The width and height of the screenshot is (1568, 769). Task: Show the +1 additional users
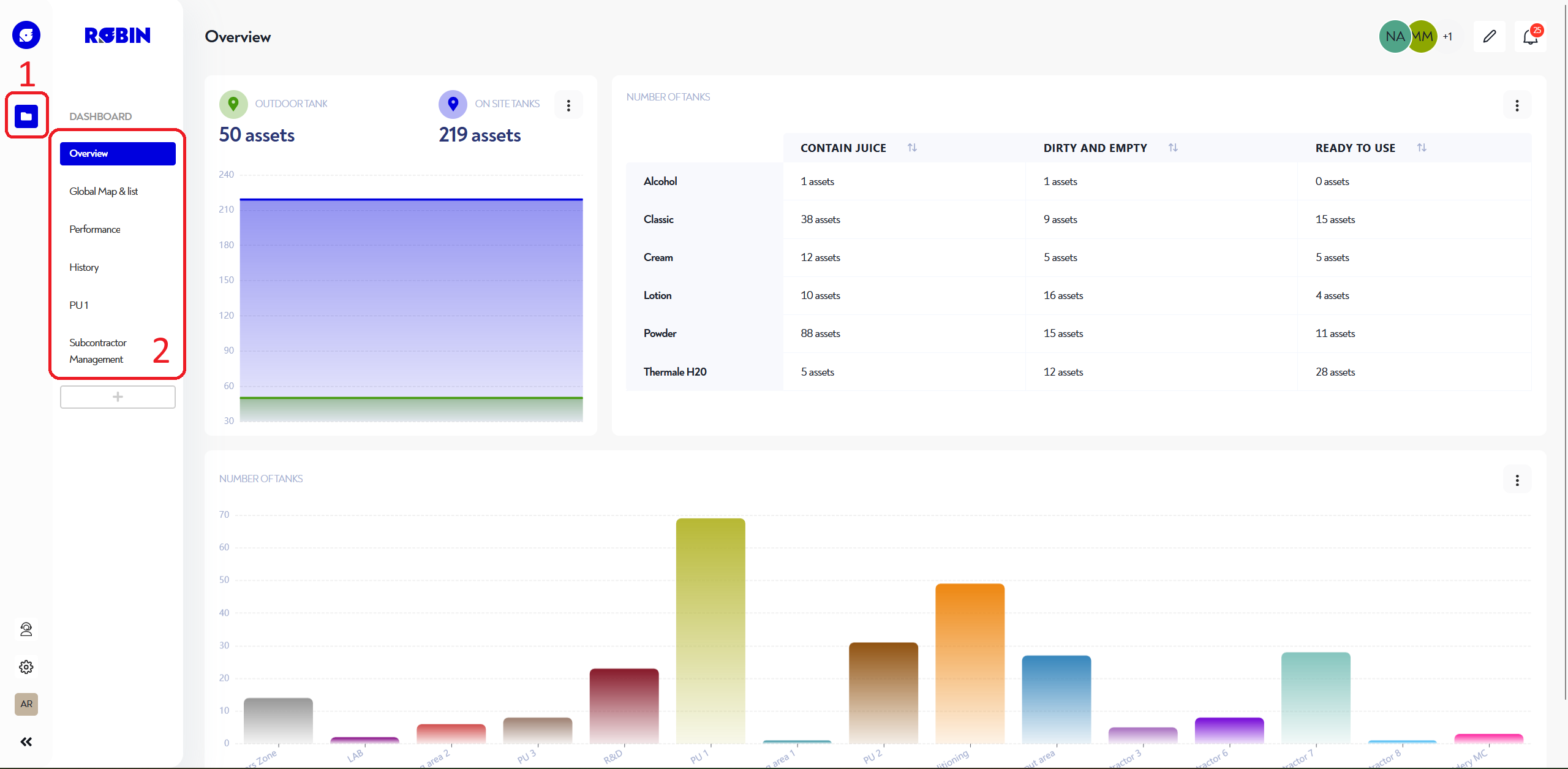point(1448,37)
